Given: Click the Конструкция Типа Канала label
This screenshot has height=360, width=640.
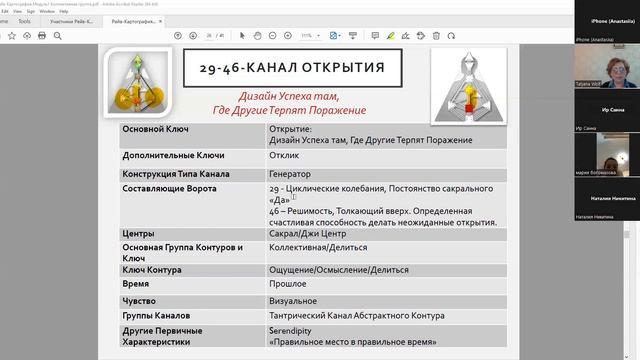Looking at the screenshot, I should [x=176, y=174].
